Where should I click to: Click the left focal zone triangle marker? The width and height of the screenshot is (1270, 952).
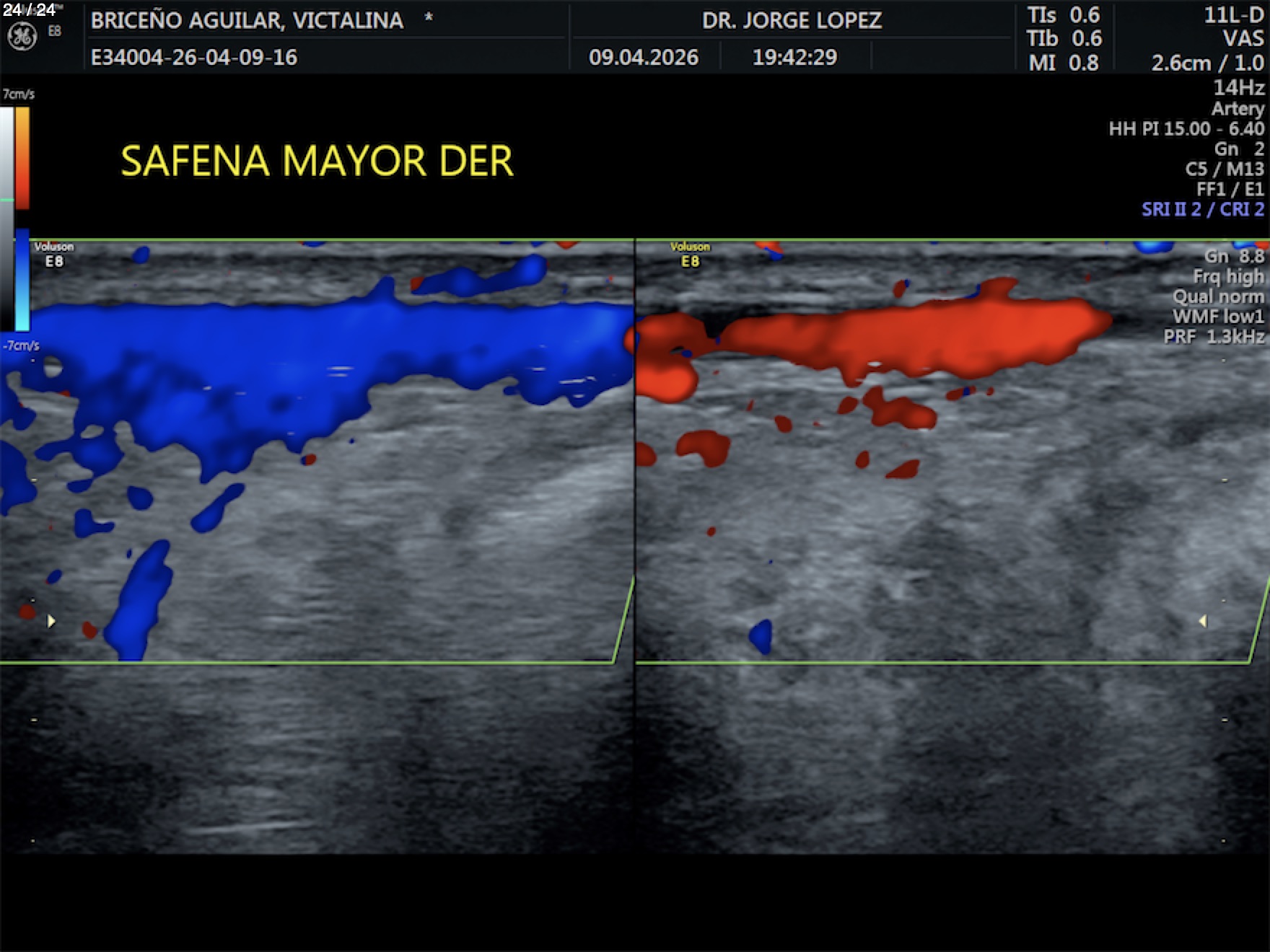point(51,621)
